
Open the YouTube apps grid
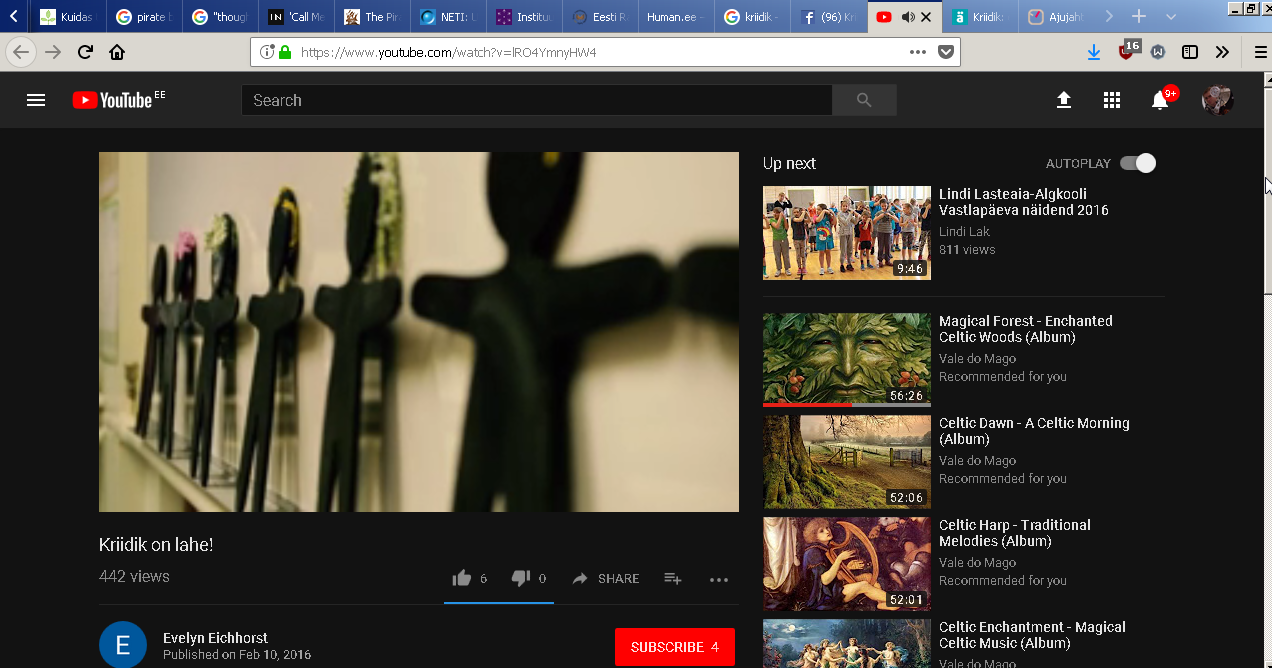[1111, 100]
